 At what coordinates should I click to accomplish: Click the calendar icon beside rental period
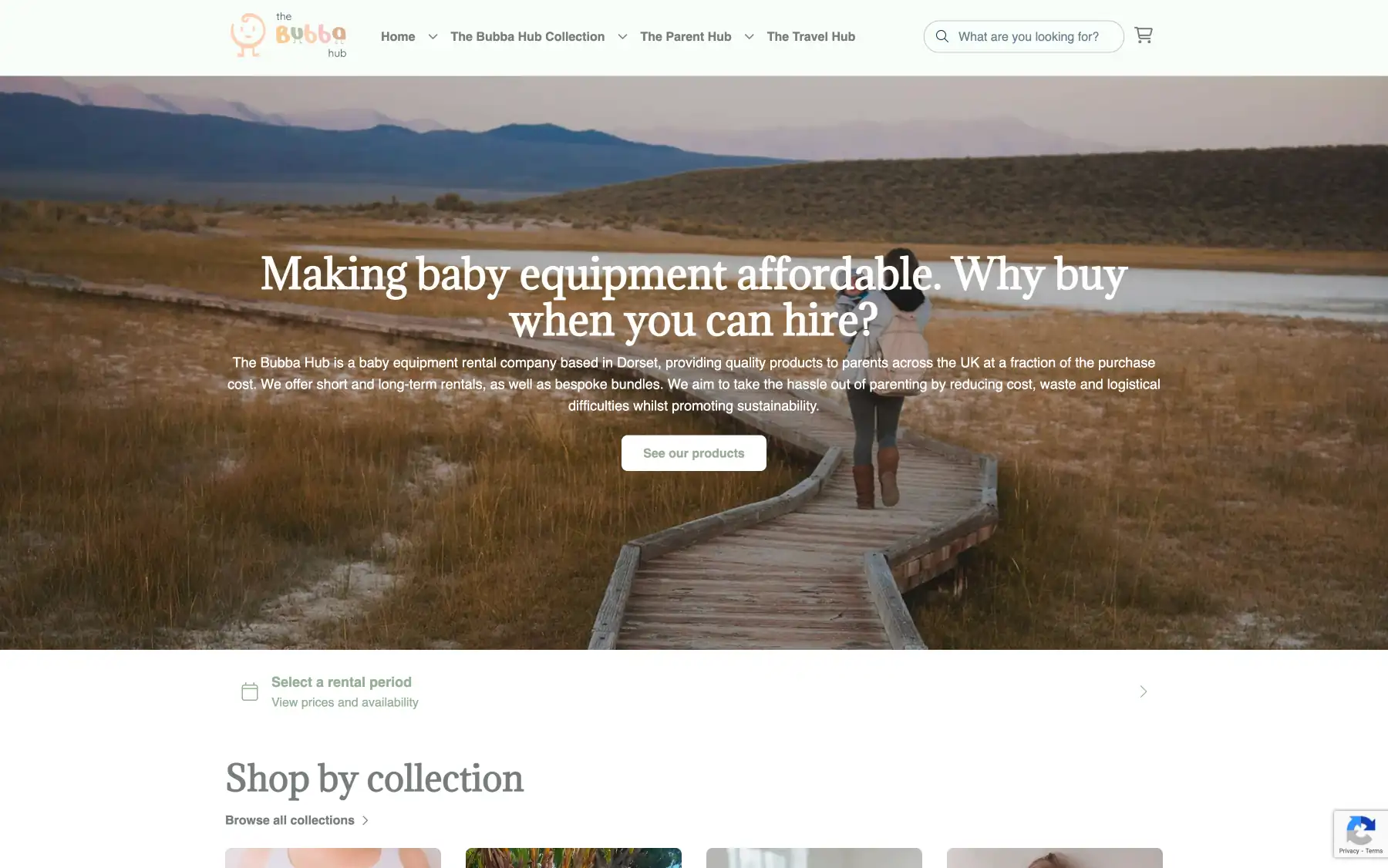pyautogui.click(x=250, y=691)
